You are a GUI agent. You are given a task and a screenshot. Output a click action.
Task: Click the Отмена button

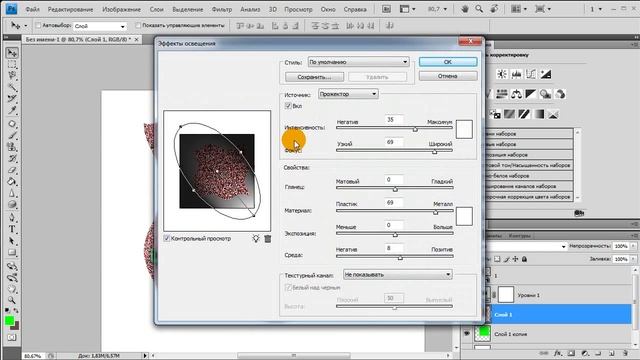tap(448, 76)
